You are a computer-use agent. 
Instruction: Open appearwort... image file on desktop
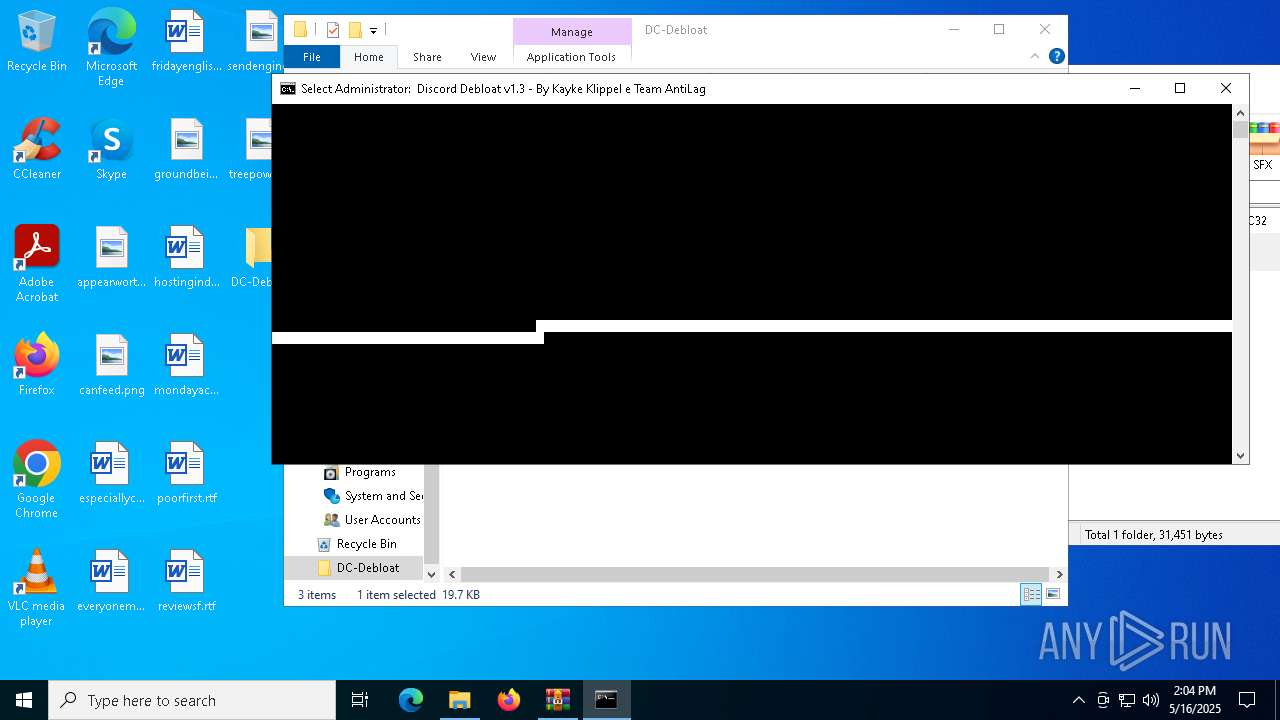click(111, 257)
